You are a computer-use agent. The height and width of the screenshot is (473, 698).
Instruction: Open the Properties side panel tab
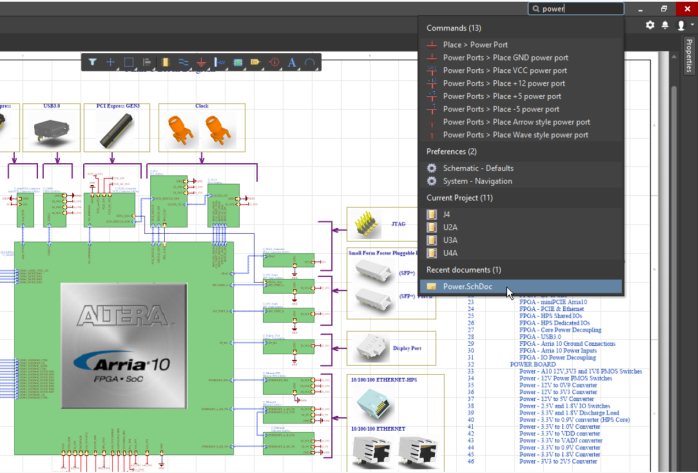click(689, 56)
